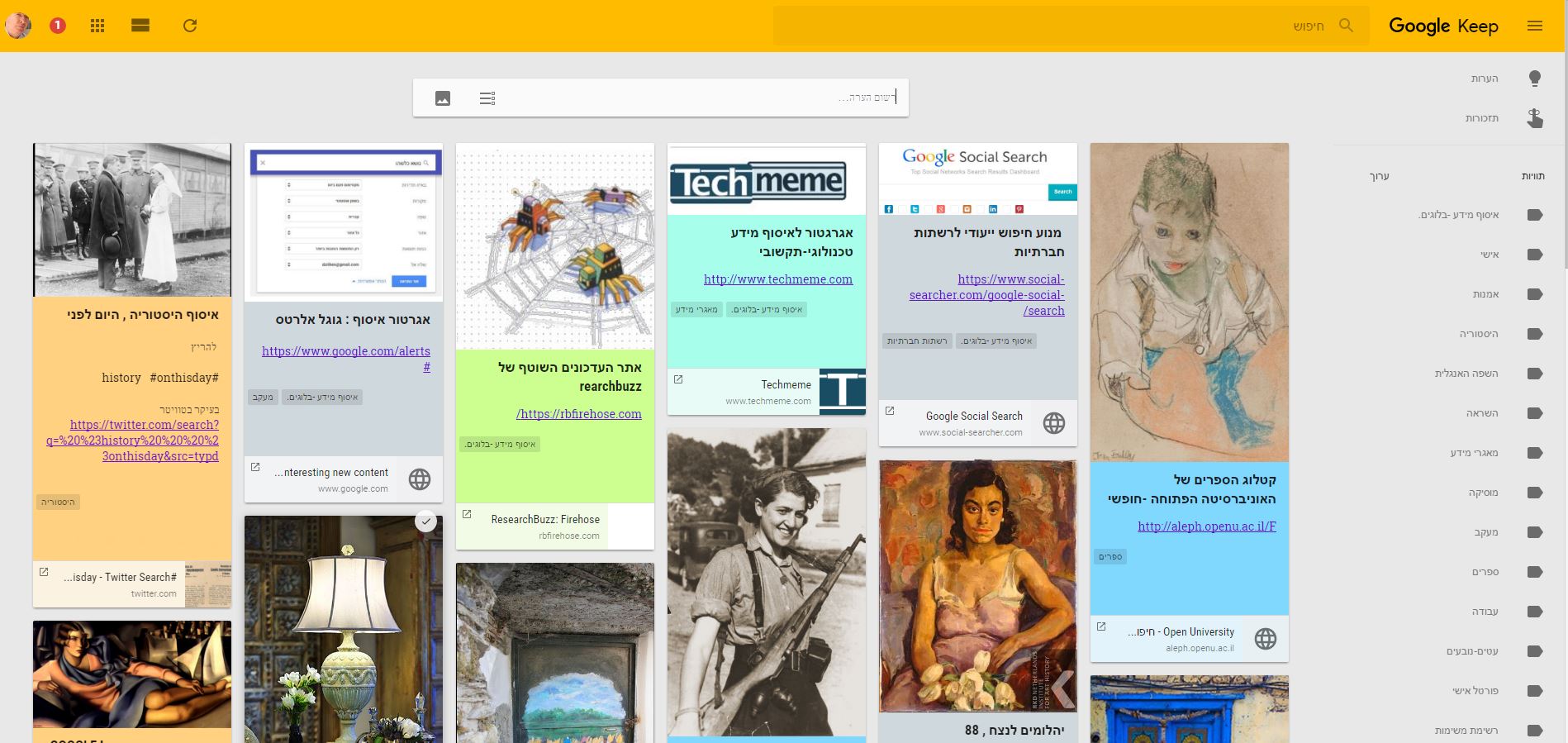Select the lamp photo note checkmark
This screenshot has height=743, width=1568.
pos(425,522)
